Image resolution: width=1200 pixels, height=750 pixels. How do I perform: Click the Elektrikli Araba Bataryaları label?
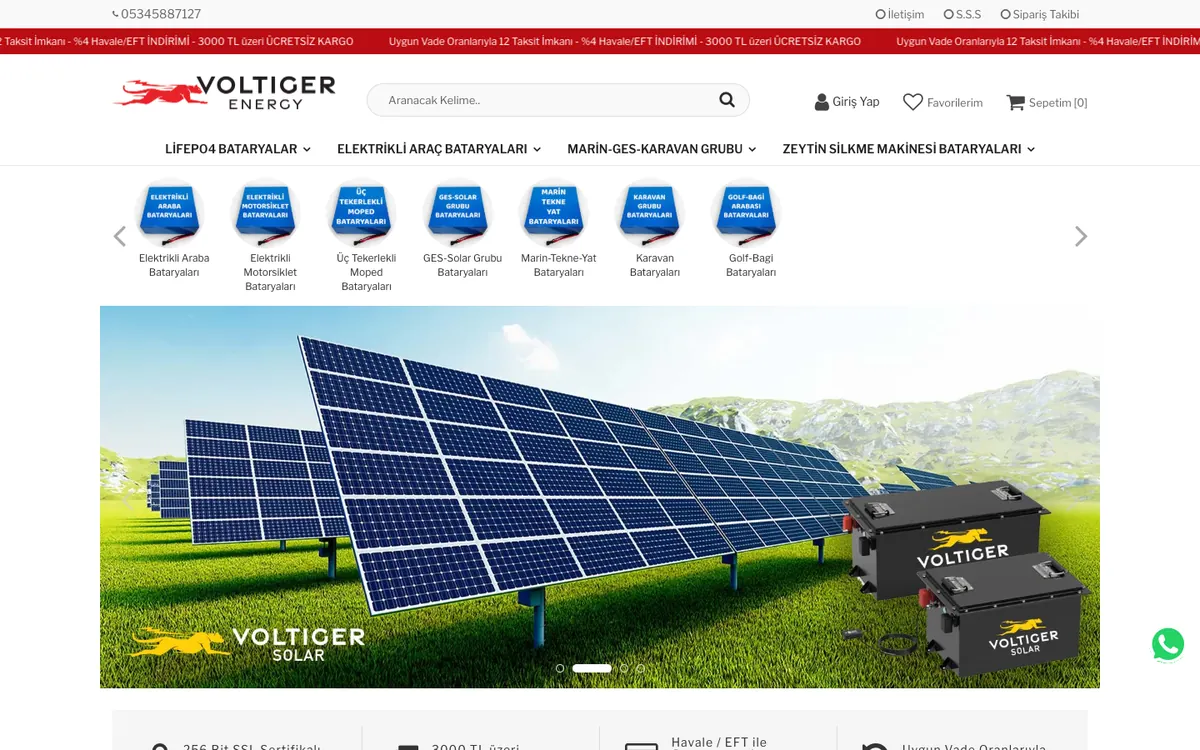click(x=174, y=265)
